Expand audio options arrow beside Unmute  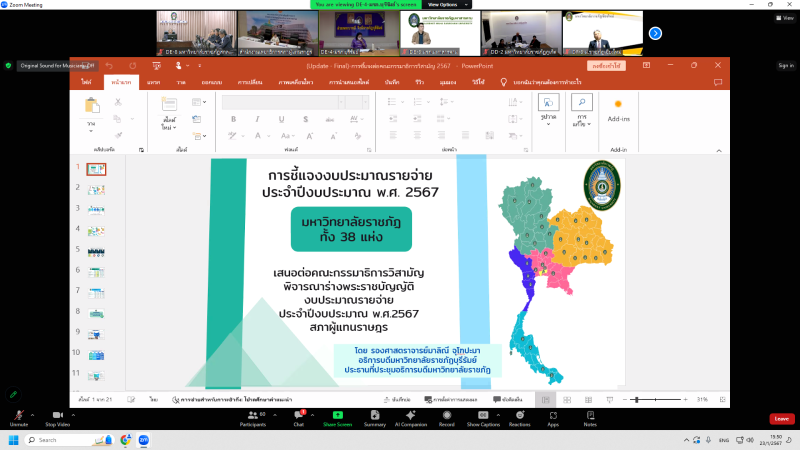[34, 411]
